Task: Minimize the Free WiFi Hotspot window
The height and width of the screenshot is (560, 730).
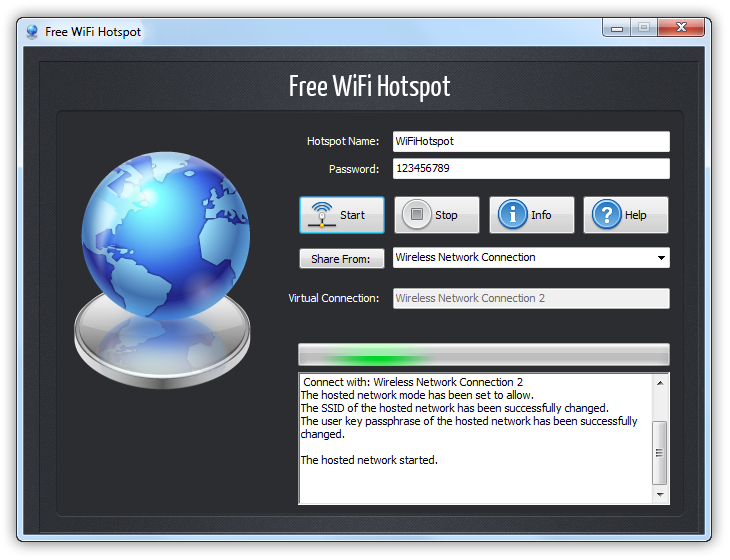Action: click(618, 28)
